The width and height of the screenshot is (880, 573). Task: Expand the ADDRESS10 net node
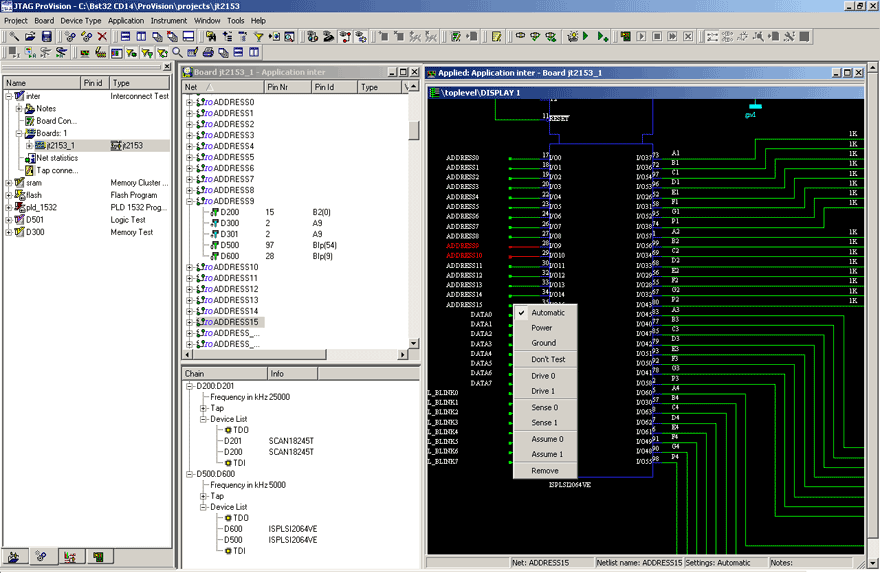coord(189,267)
